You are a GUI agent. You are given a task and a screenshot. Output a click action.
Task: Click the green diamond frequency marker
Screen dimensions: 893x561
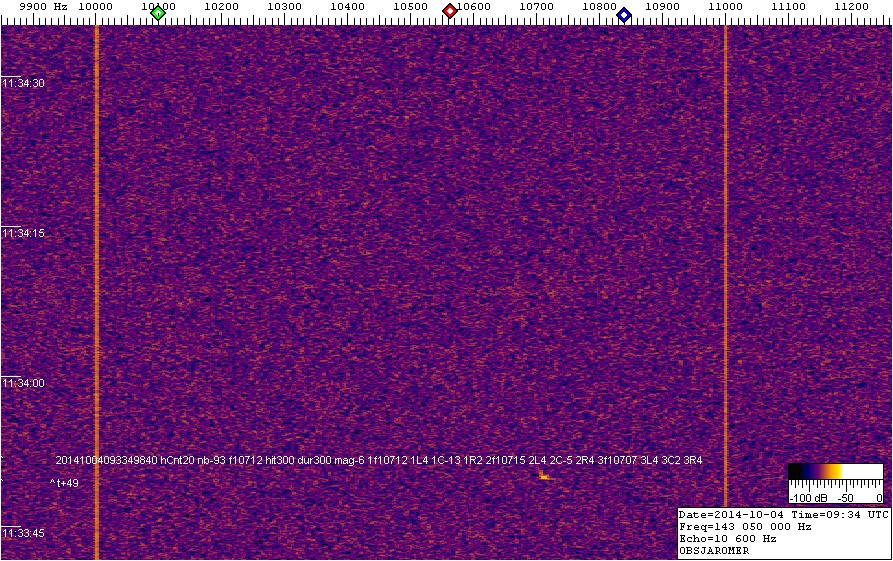point(157,13)
